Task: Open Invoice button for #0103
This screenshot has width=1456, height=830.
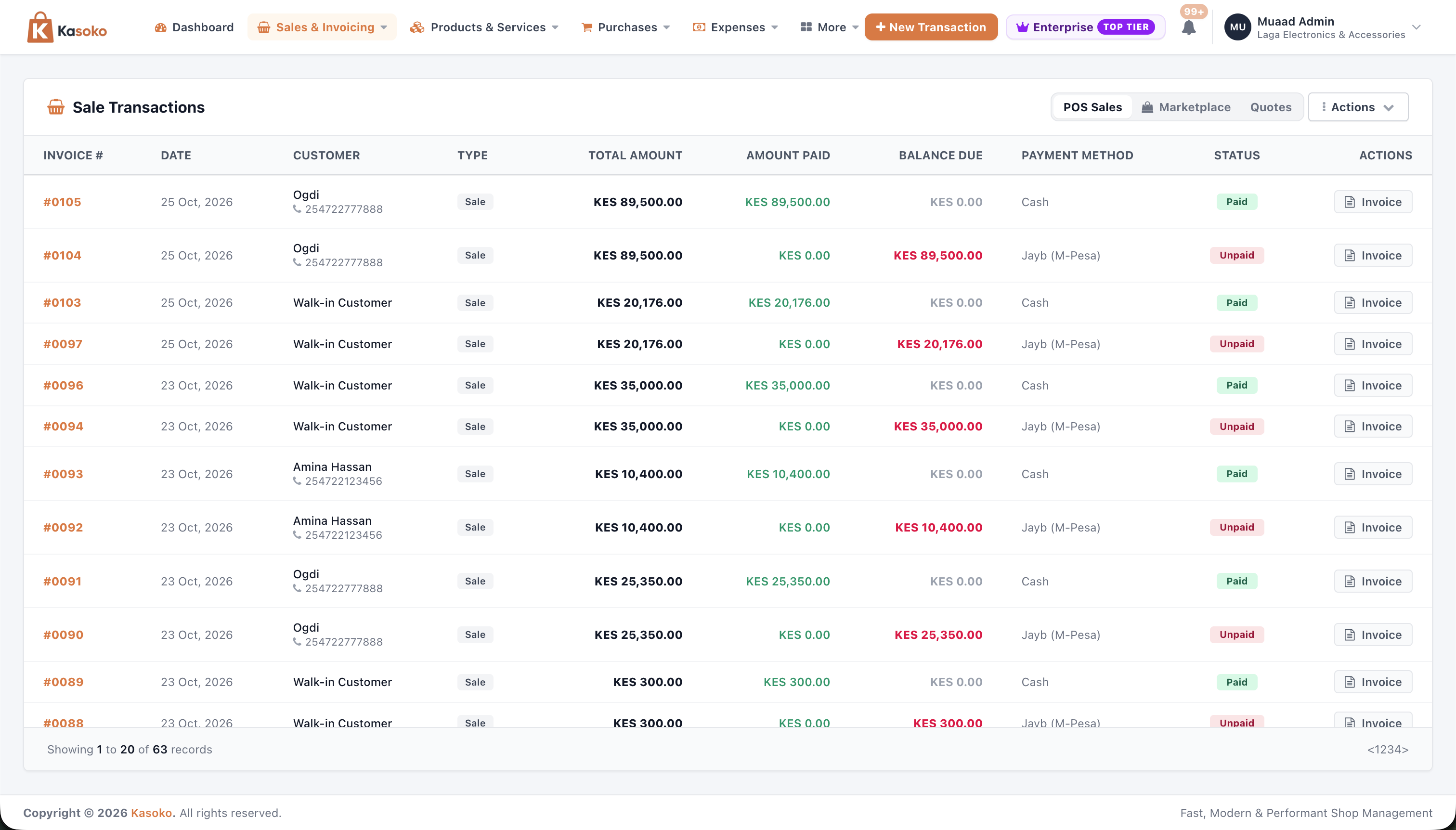Action: point(1373,303)
